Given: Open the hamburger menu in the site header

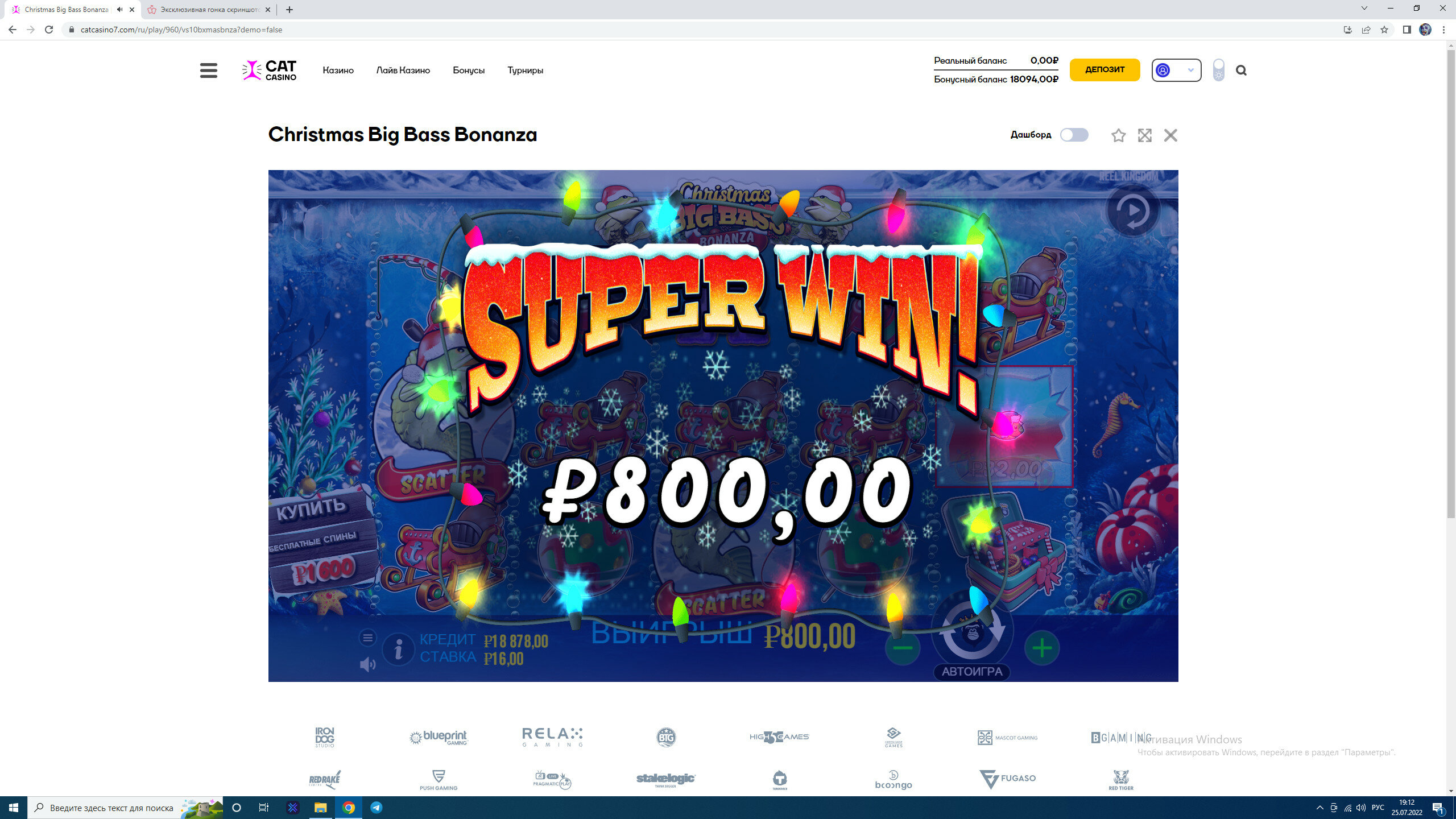Looking at the screenshot, I should (208, 71).
